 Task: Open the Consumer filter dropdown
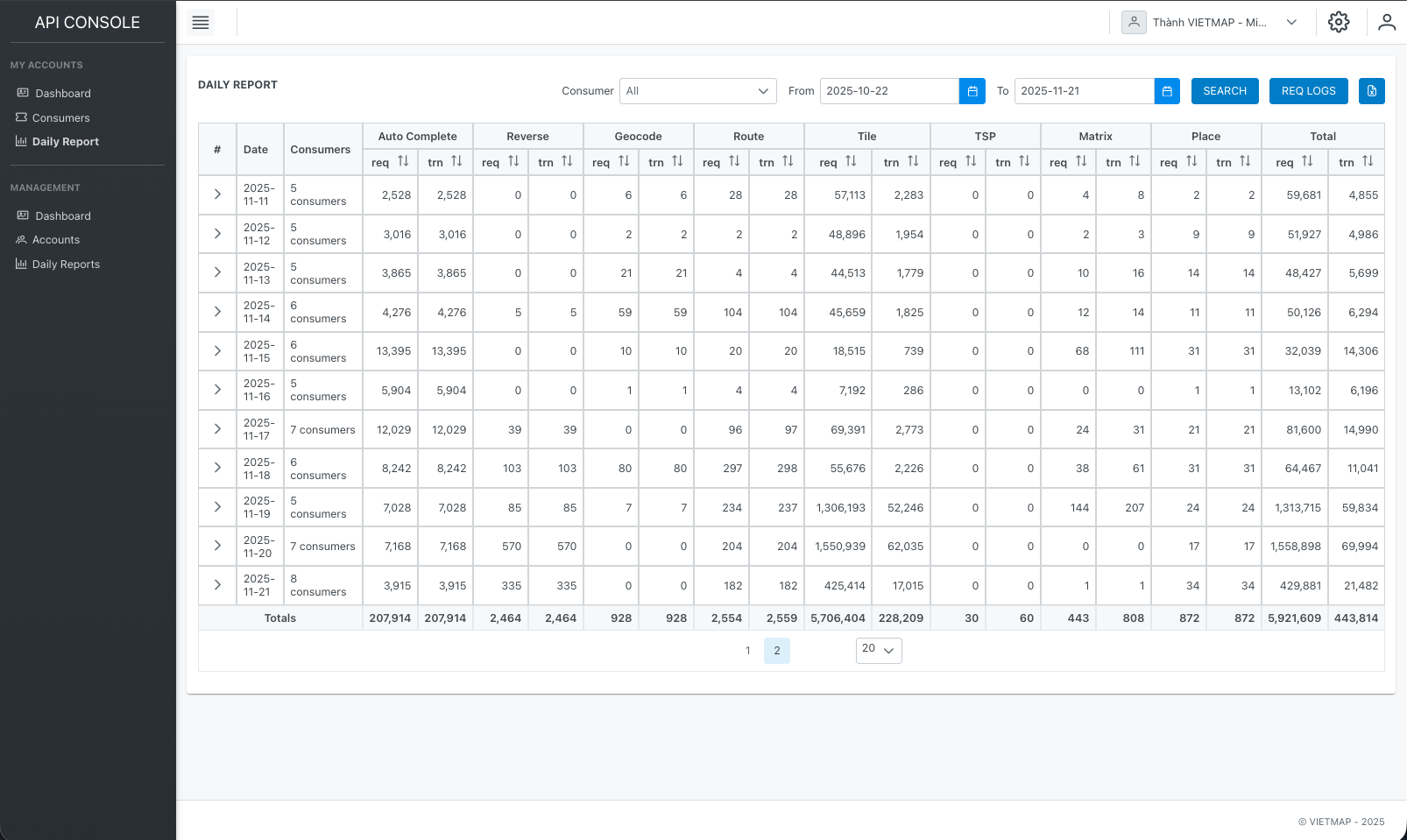pos(697,90)
